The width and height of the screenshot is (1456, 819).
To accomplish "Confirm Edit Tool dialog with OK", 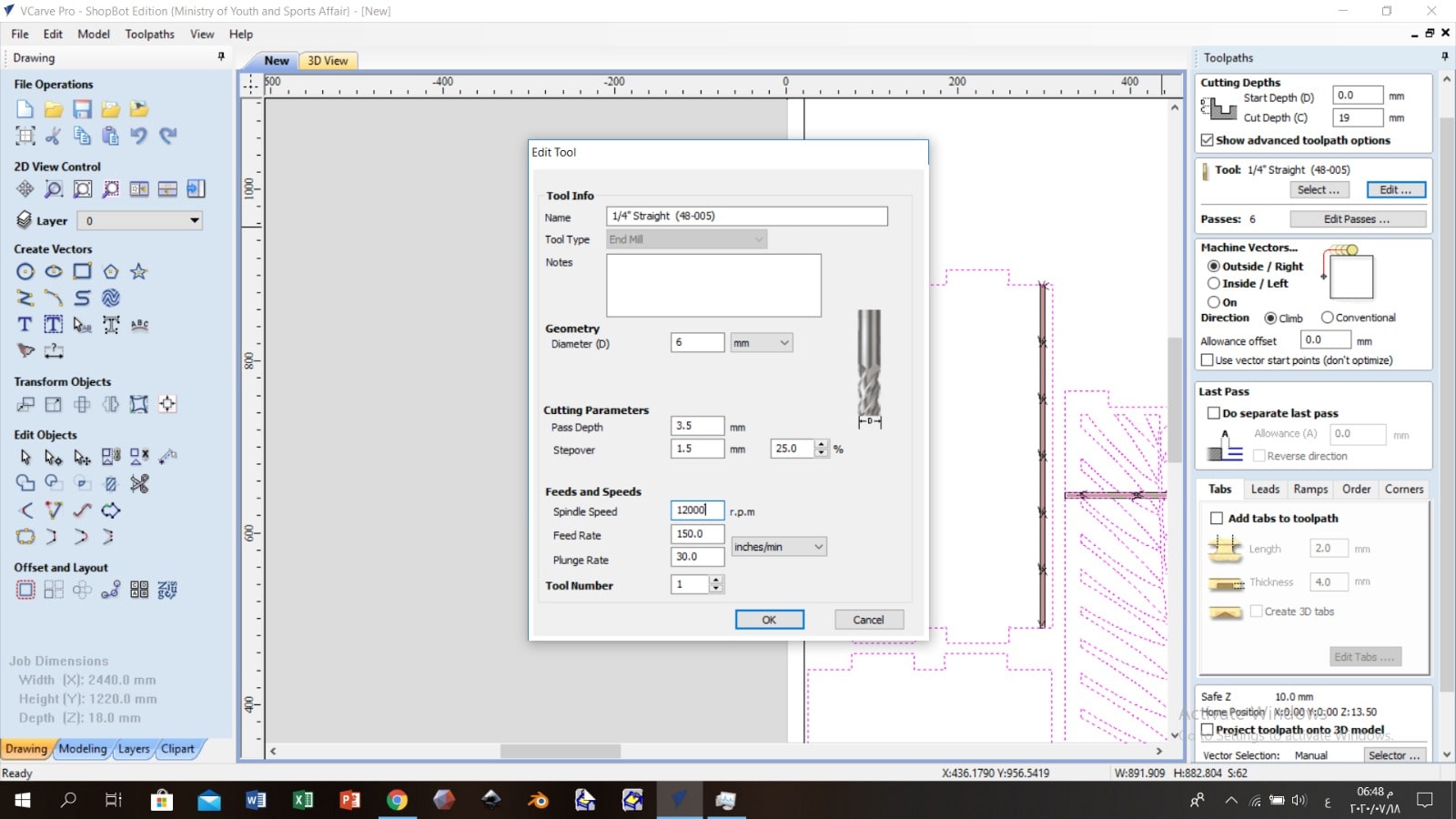I will tap(769, 620).
